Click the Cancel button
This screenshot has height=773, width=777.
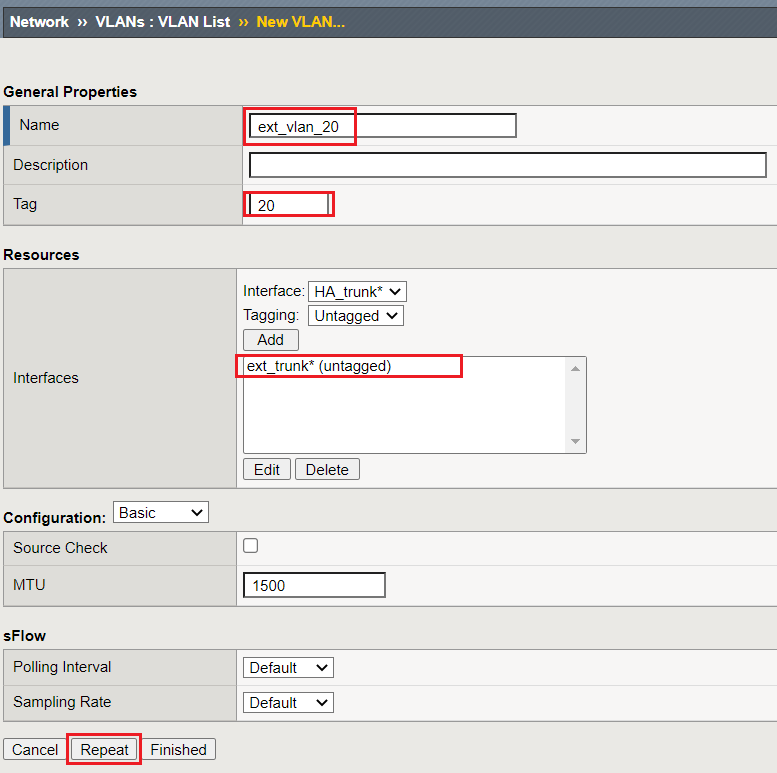point(35,749)
